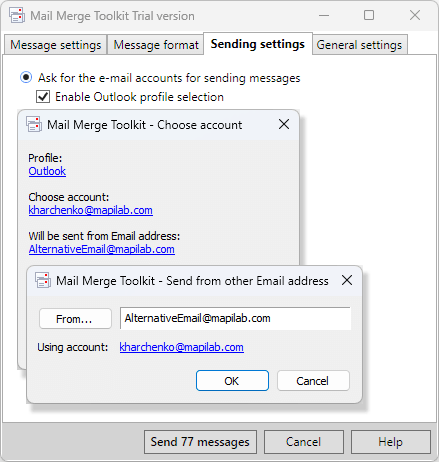Click into the AlternativeEmail@mapilab.com input field

pyautogui.click(x=235, y=318)
